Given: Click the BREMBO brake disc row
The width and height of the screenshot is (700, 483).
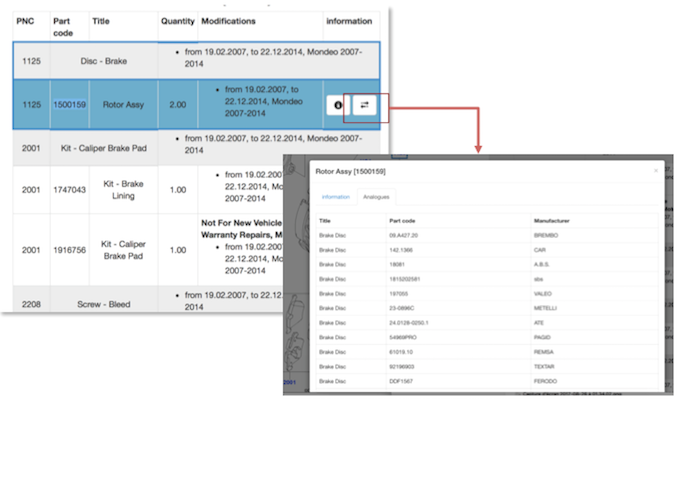Looking at the screenshot, I should [487, 235].
